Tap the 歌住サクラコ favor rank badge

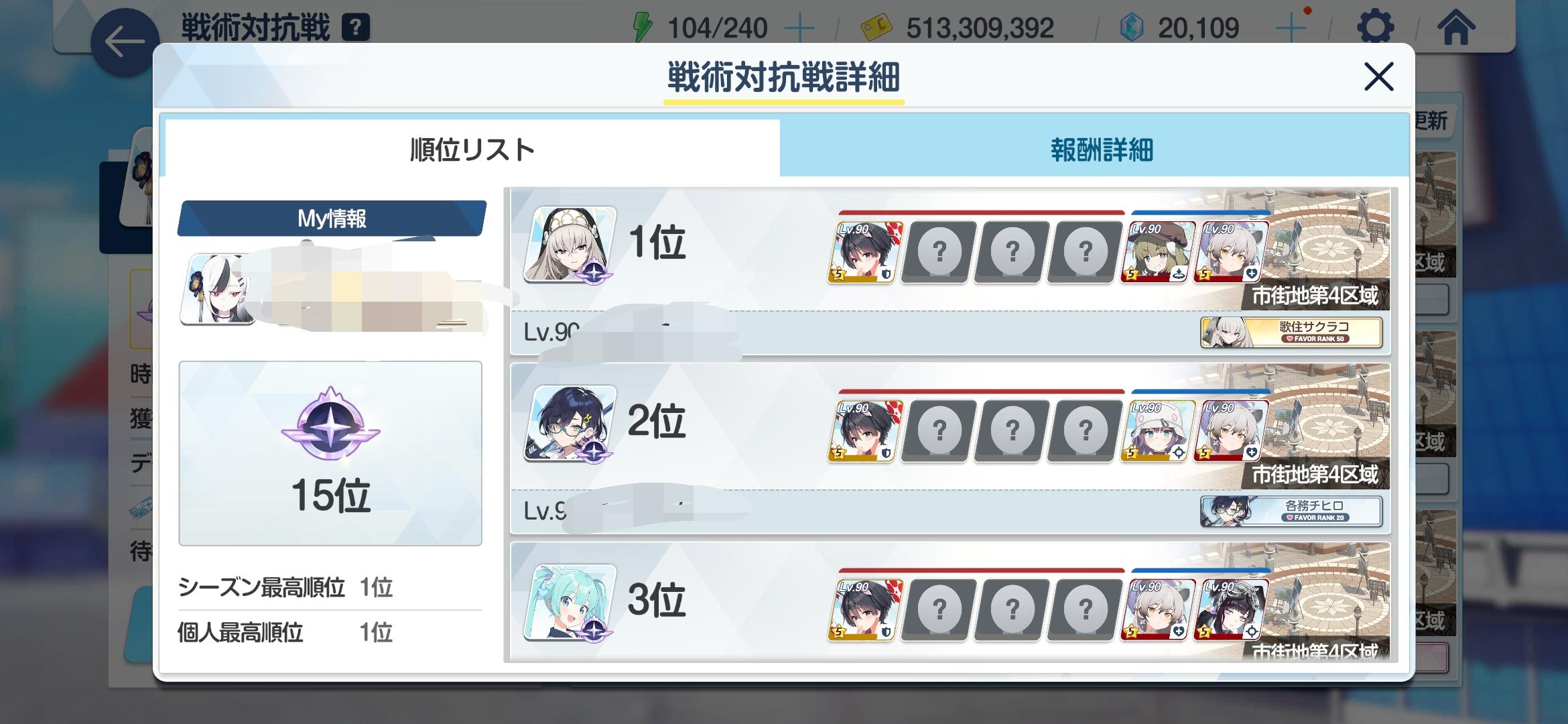[x=1291, y=333]
